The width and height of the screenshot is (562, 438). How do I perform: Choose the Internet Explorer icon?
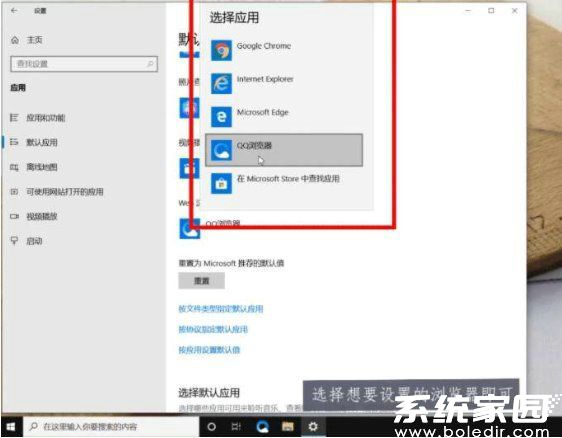click(221, 84)
